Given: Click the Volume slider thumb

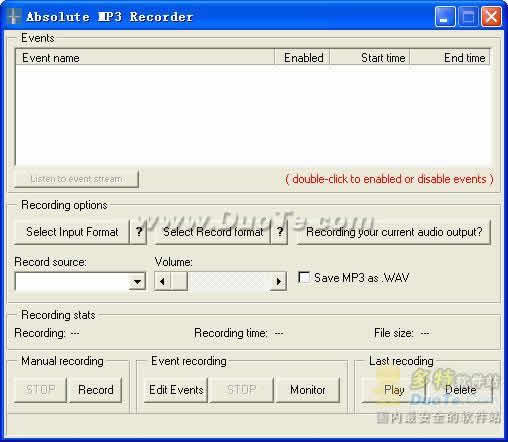Looking at the screenshot, I should [x=179, y=282].
